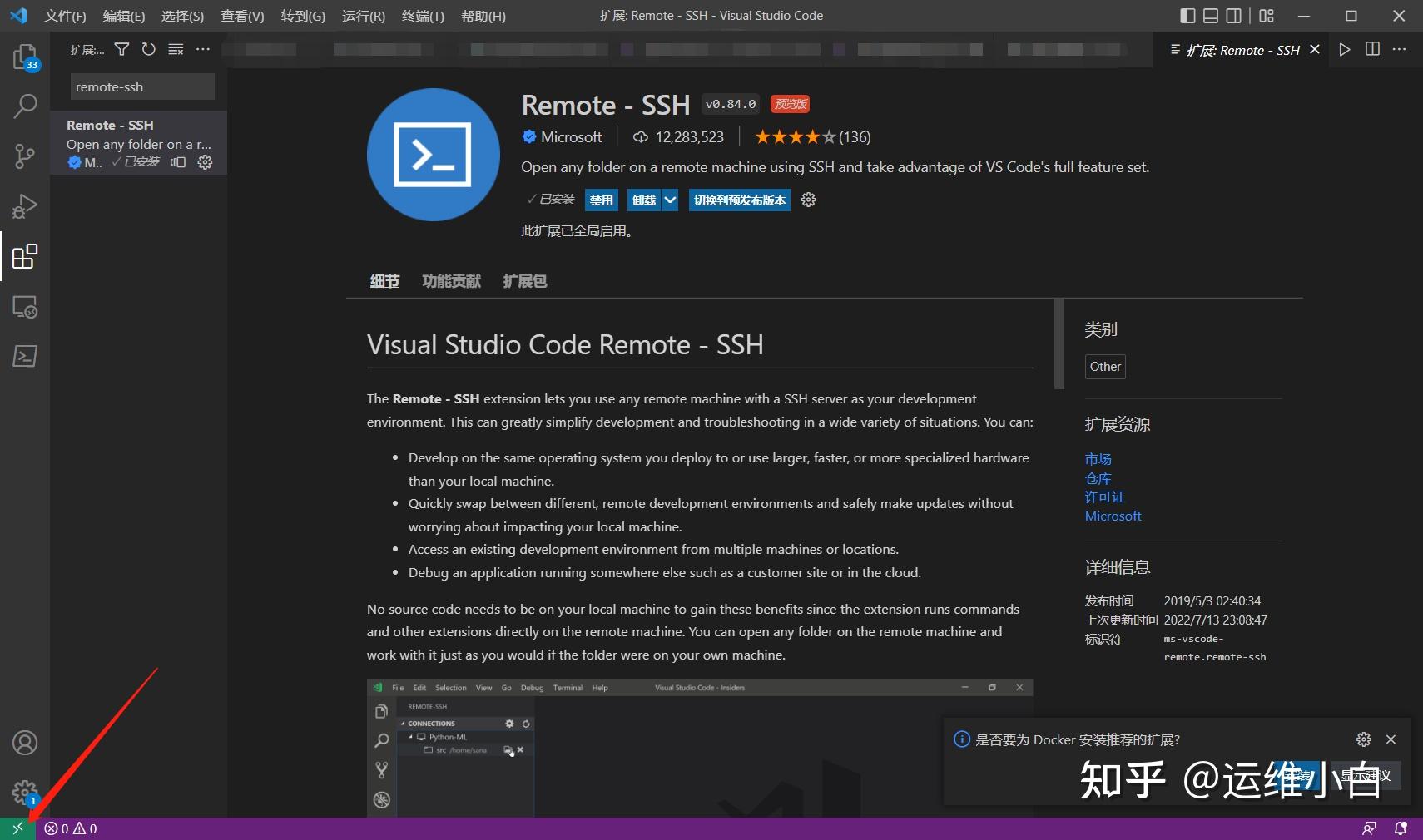Open the 转到(G) menu
Image resolution: width=1423 pixels, height=840 pixels.
pos(303,16)
